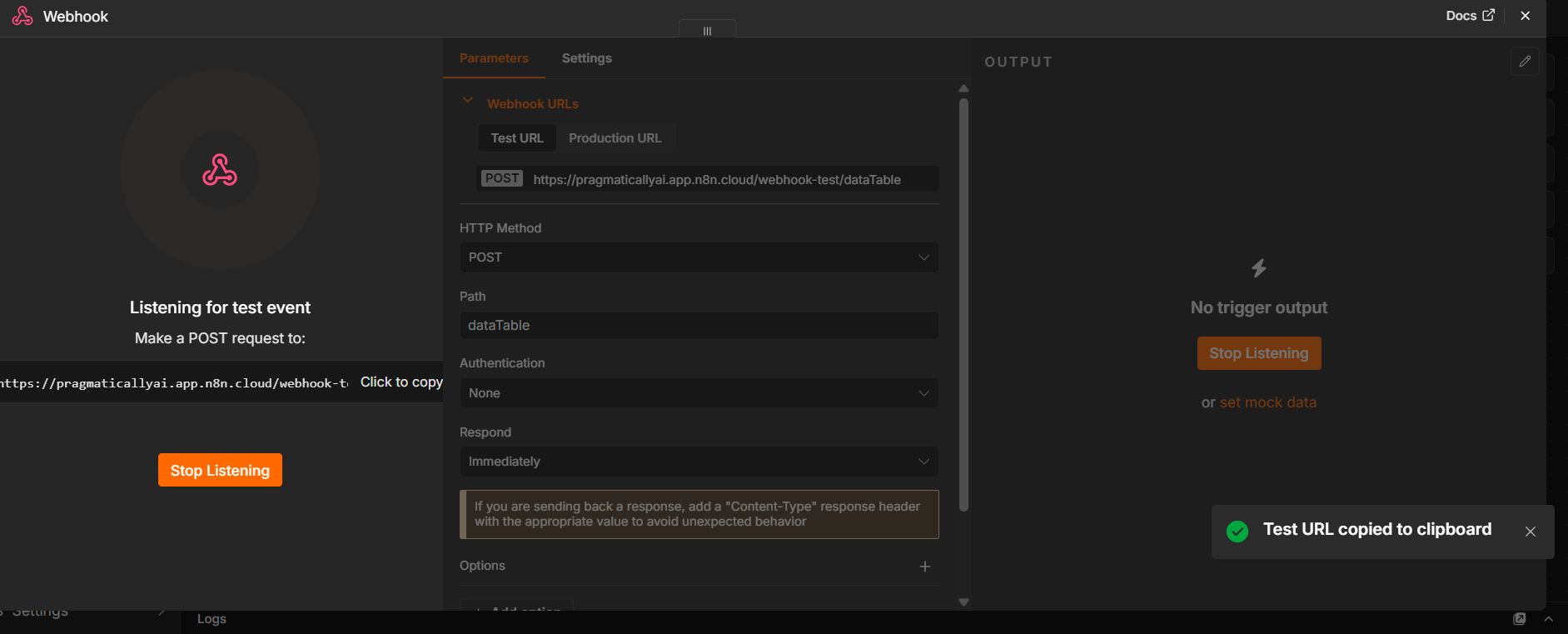Click the drag handle at the top of the panel
1568x634 pixels.
click(x=707, y=31)
